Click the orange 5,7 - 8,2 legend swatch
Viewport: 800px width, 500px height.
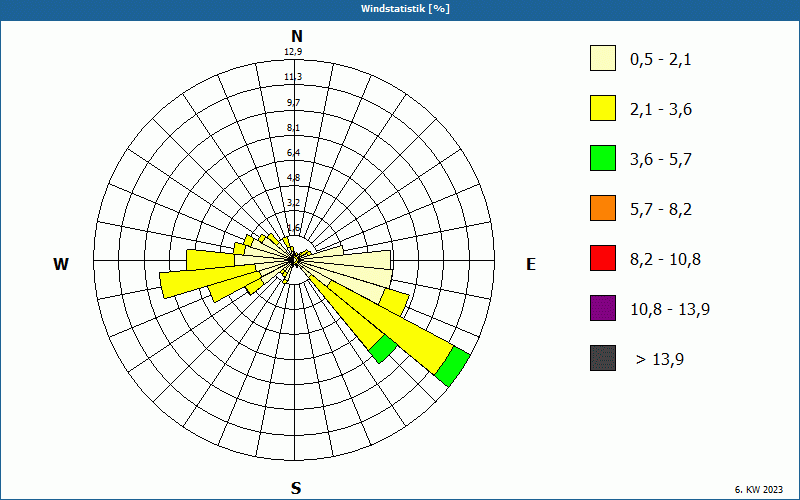click(x=603, y=208)
